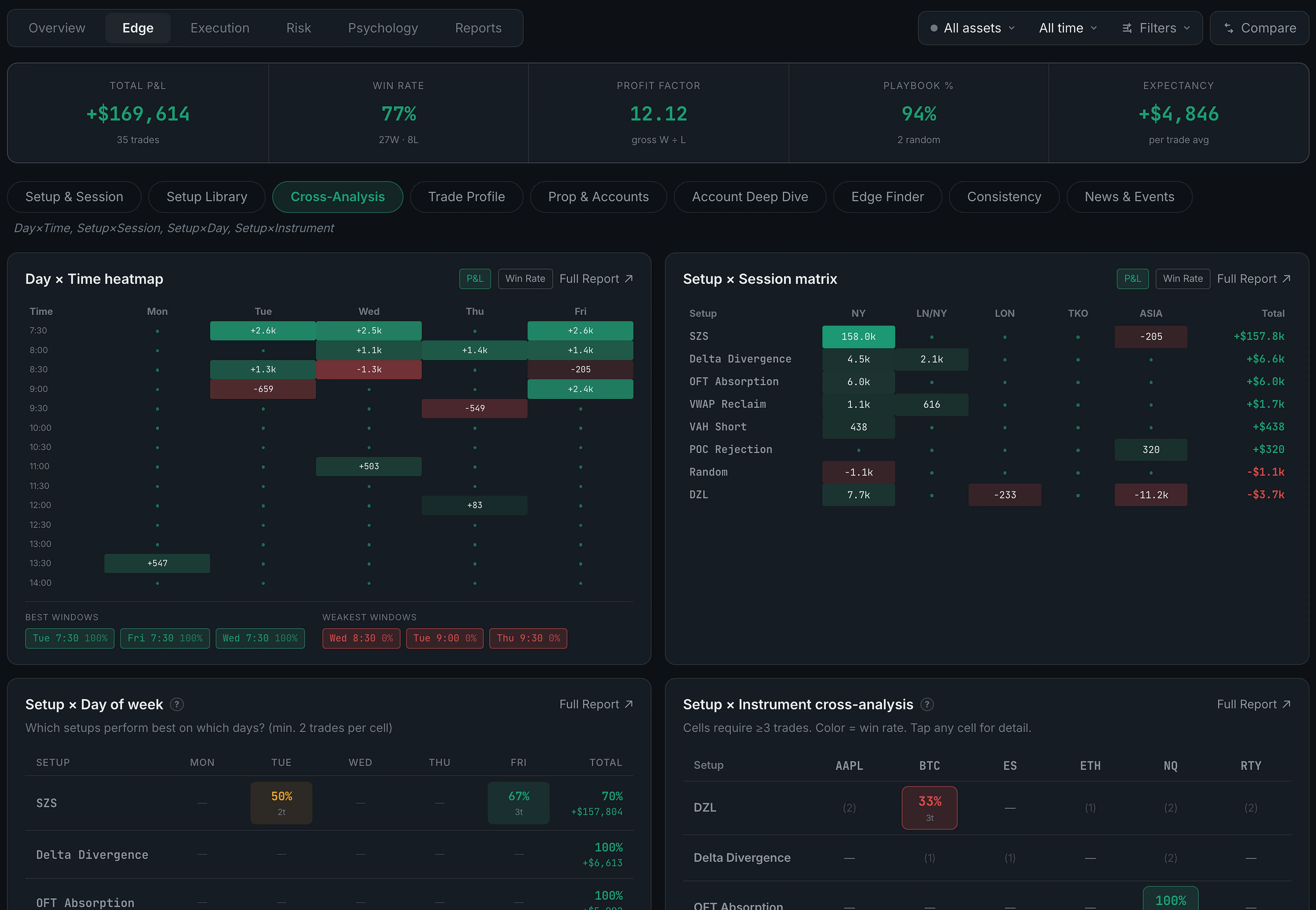Viewport: 1316px width, 910px height.
Task: Open the All assets dropdown
Action: [x=972, y=28]
